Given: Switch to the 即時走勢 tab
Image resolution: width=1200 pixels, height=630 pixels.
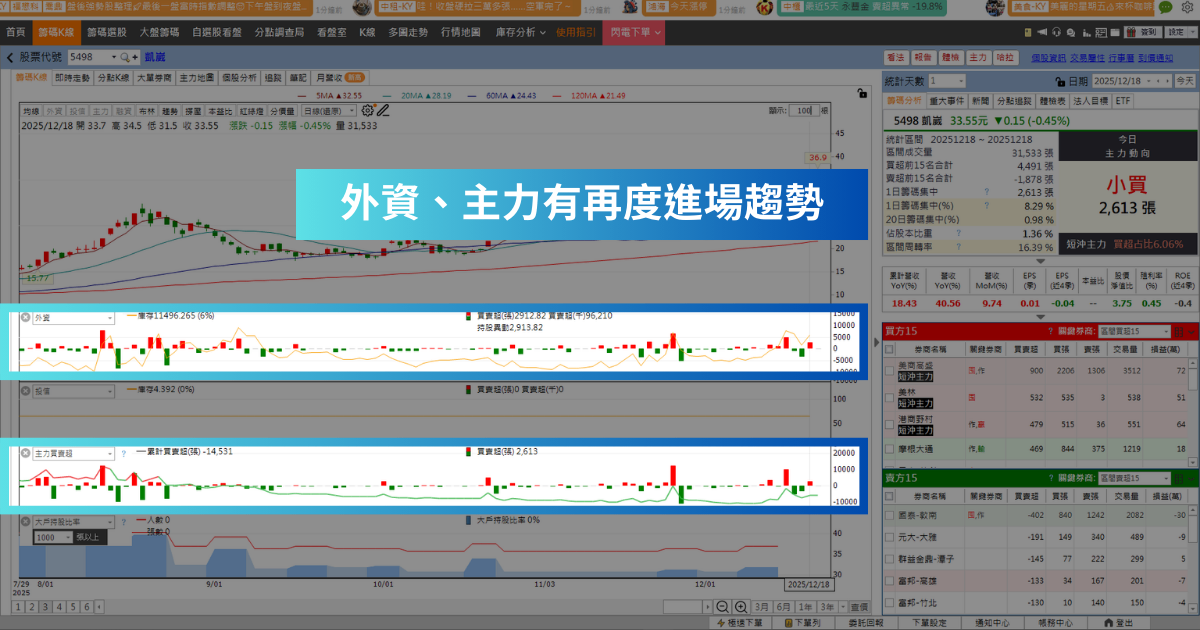Looking at the screenshot, I should (74, 77).
